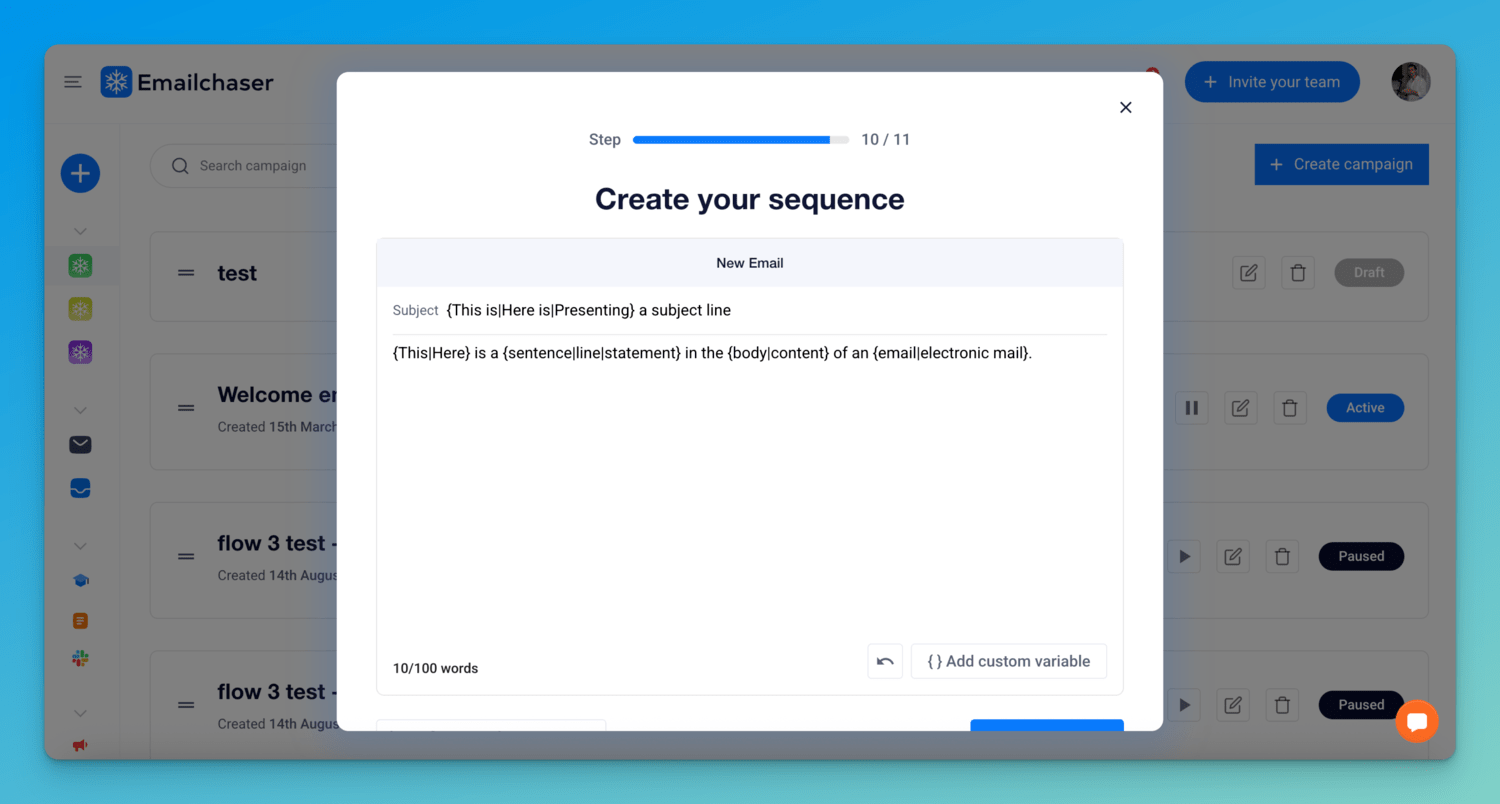The image size is (1500, 804).
Task: Select the purple snowflake workspace icon
Action: point(80,352)
